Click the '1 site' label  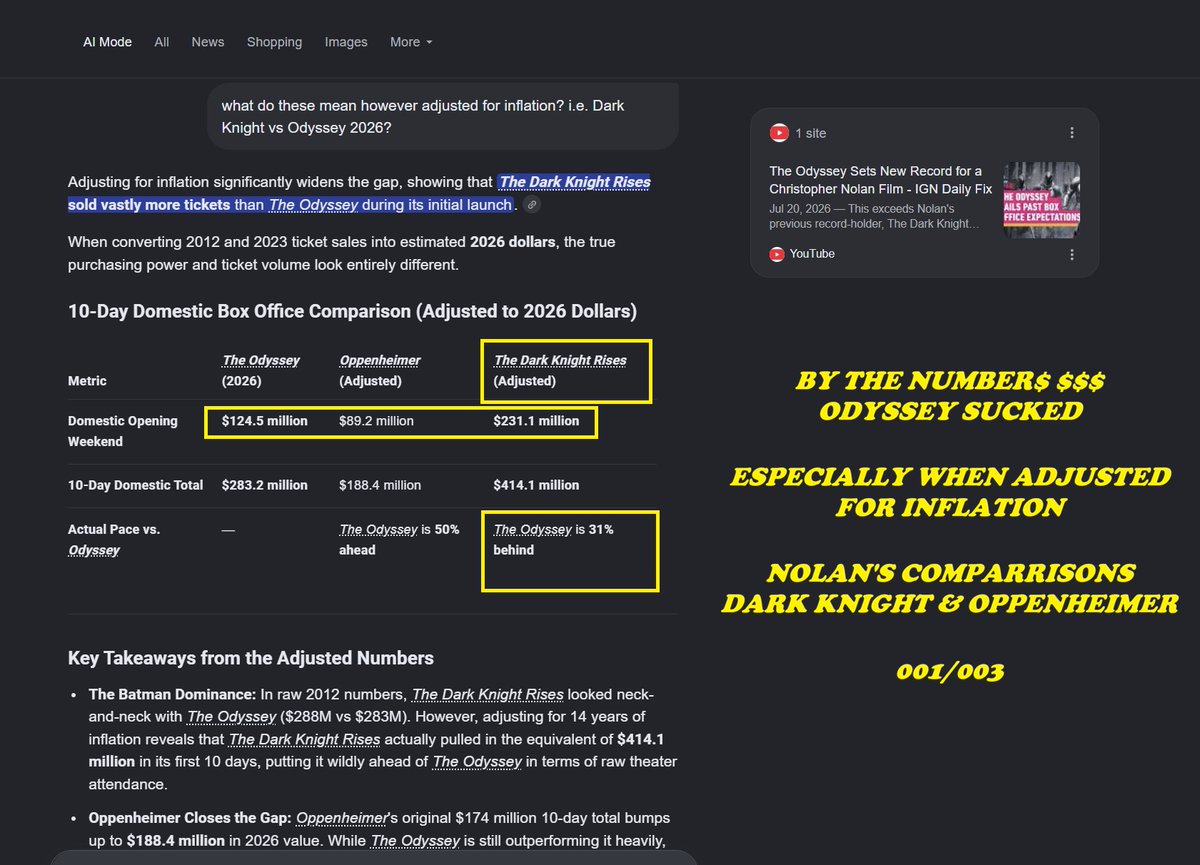[x=811, y=133]
